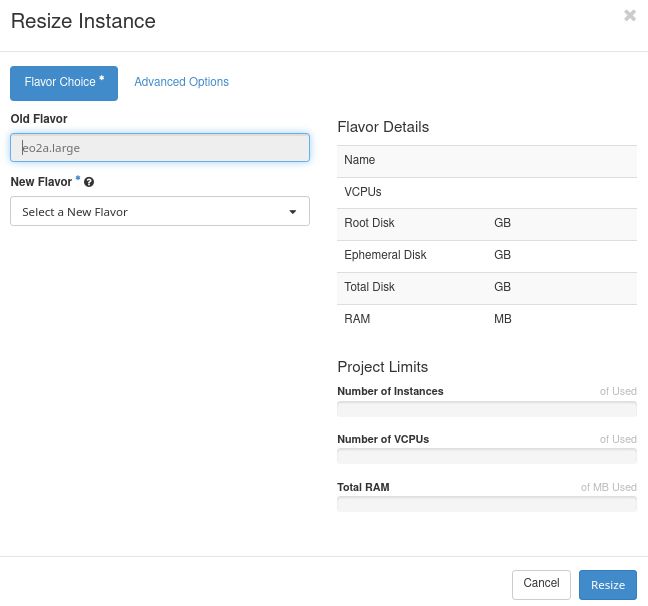Viewport: 648px width, 606px height.
Task: Open the Select a New Flavor dropdown
Action: [160, 211]
